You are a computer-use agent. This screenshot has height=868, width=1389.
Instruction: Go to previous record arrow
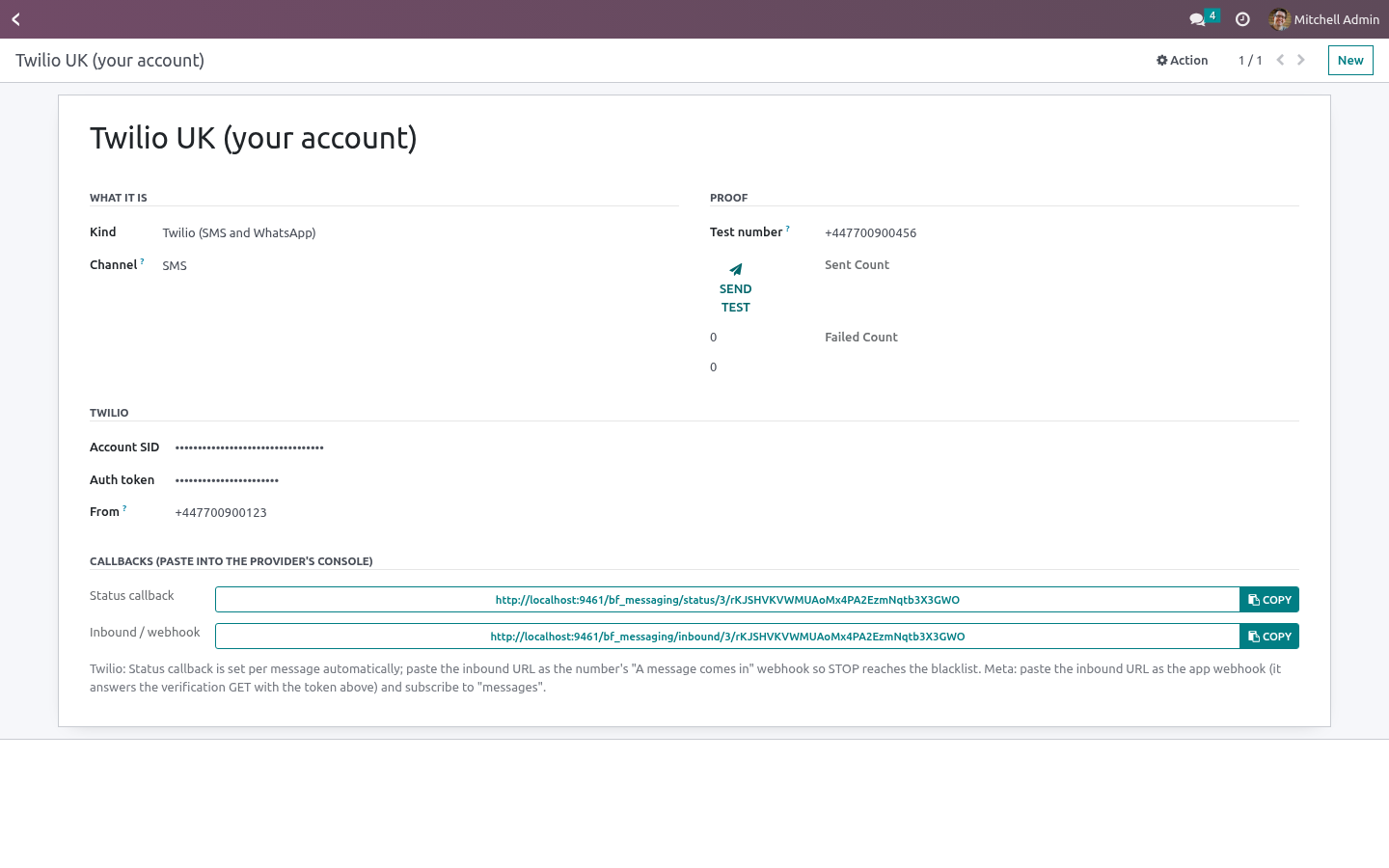point(1280,60)
